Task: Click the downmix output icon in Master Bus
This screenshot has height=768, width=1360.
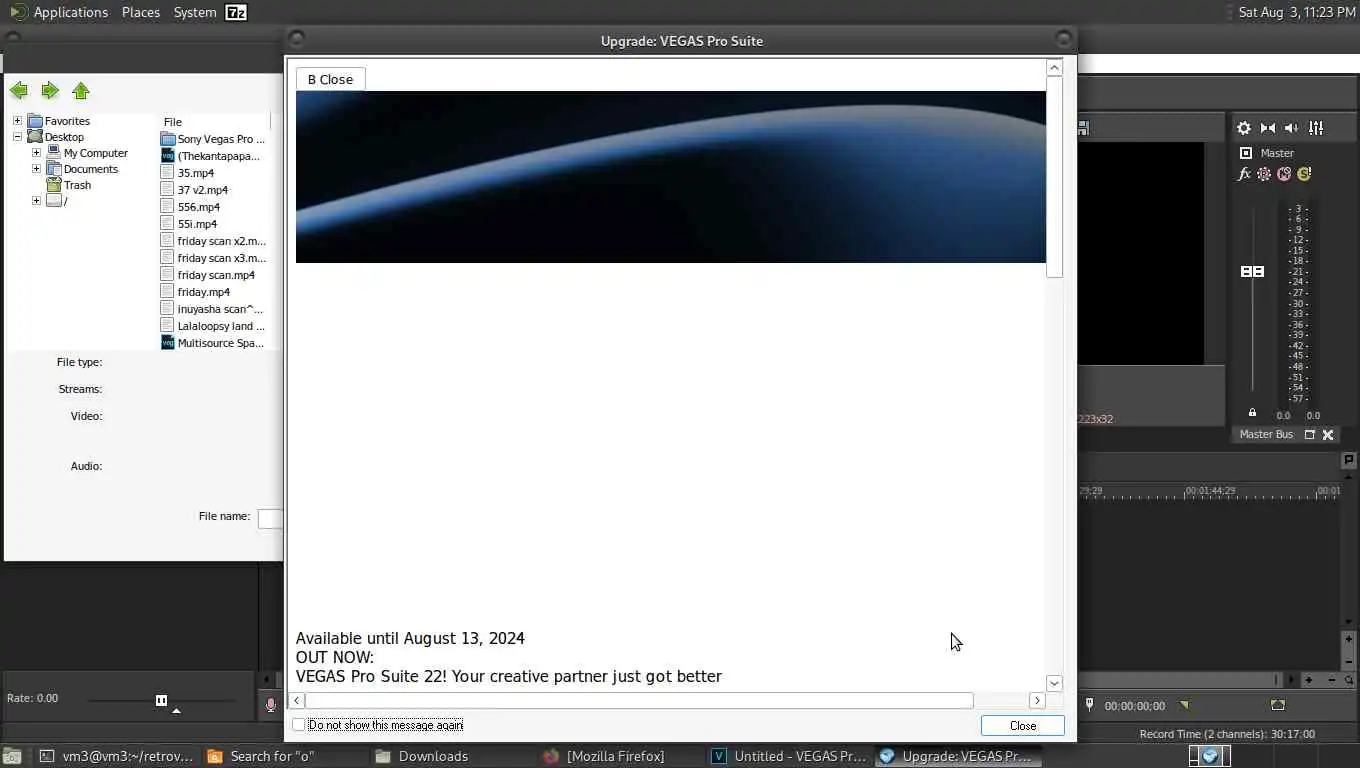Action: [x=1268, y=128]
